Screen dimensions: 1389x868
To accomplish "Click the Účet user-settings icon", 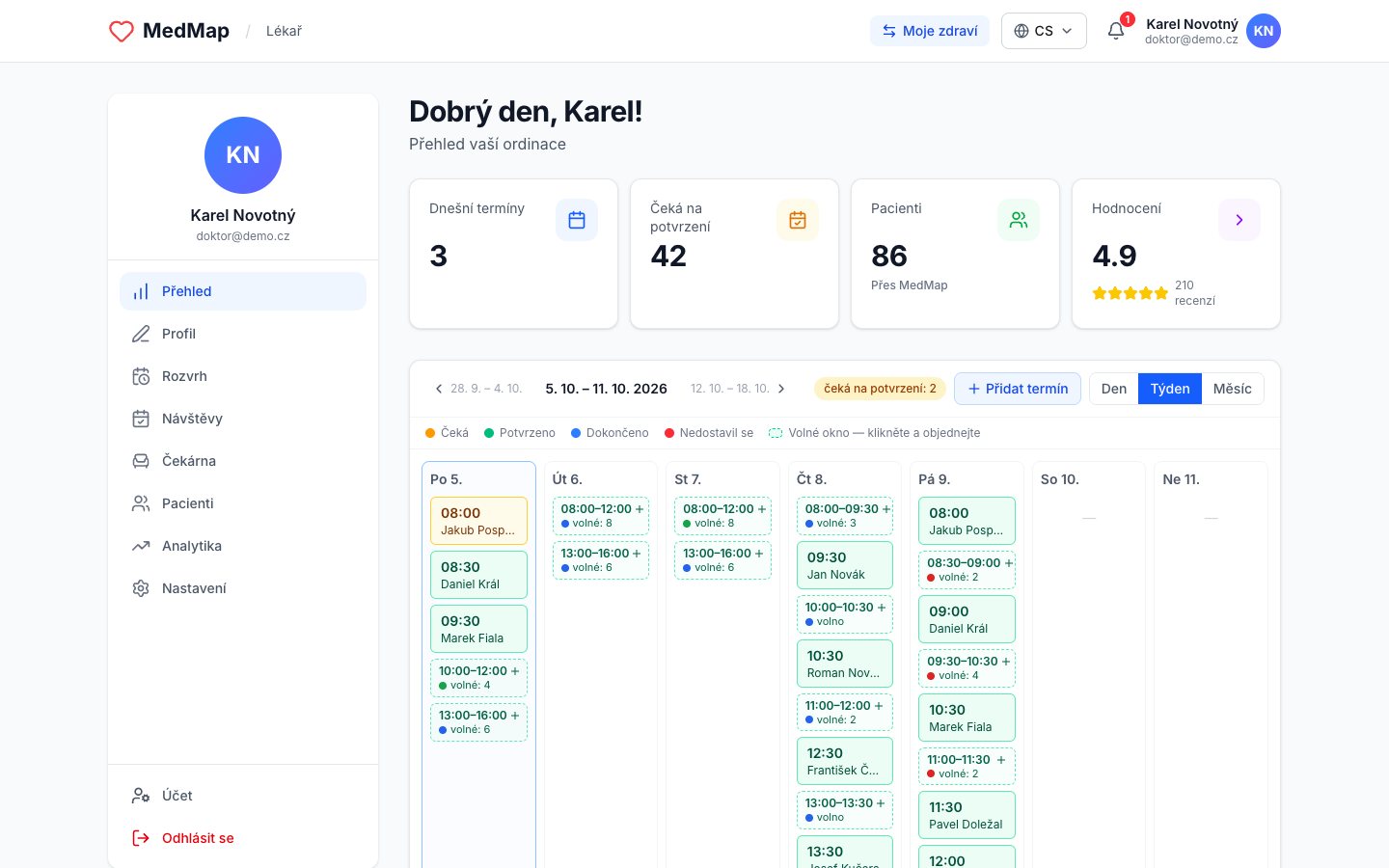I will (x=141, y=796).
